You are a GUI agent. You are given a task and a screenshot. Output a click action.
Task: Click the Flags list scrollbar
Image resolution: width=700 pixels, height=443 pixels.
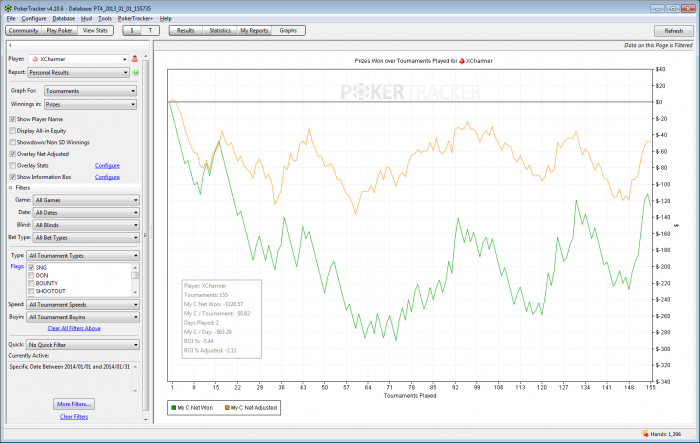(x=135, y=280)
